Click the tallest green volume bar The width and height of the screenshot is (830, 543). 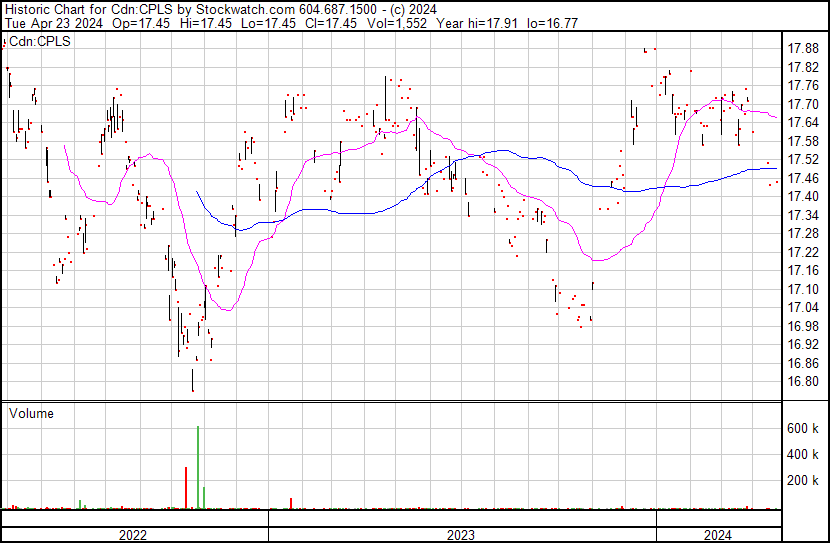pyautogui.click(x=198, y=468)
